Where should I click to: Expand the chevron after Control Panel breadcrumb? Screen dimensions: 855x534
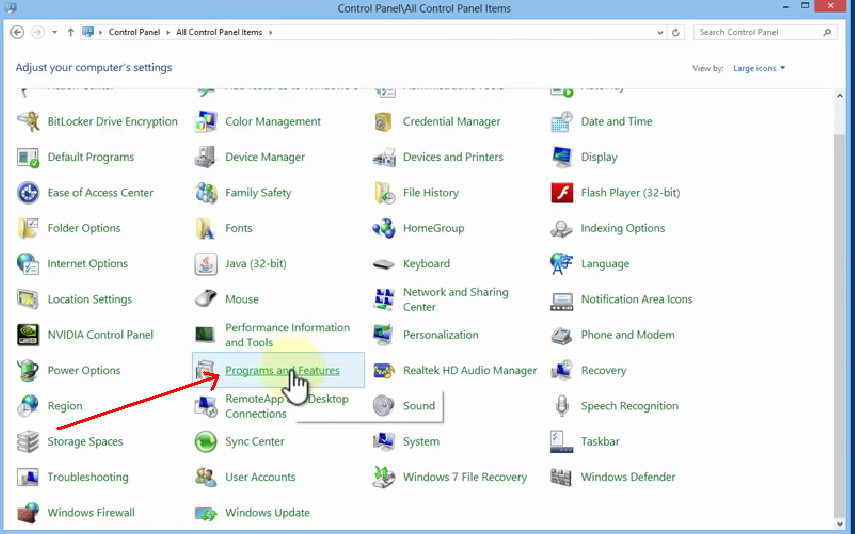(168, 33)
